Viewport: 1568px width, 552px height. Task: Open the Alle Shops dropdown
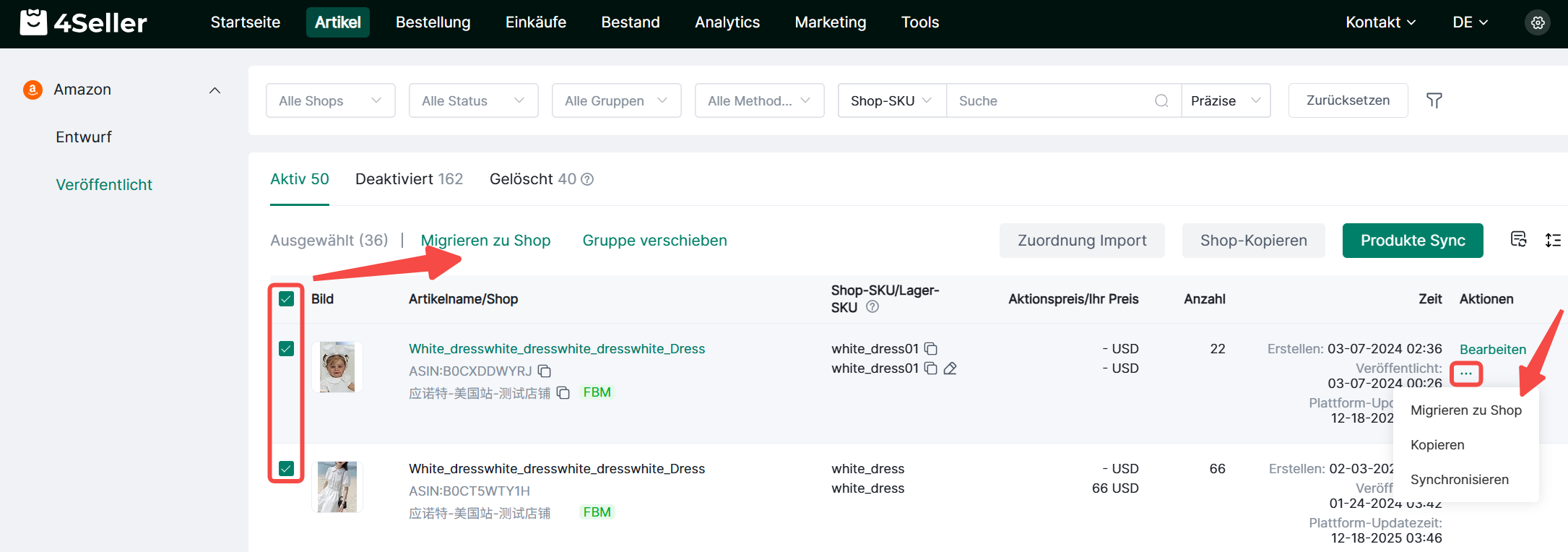(x=330, y=100)
